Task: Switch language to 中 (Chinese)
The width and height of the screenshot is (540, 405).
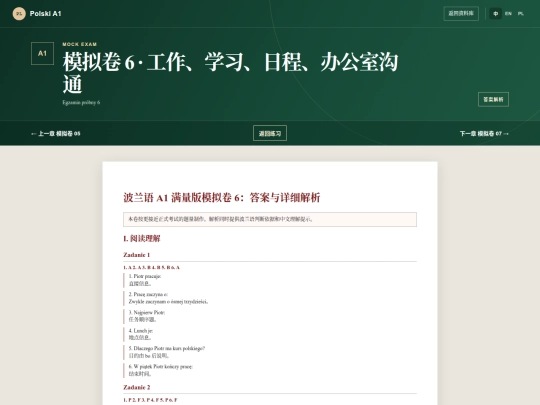Action: [496, 14]
